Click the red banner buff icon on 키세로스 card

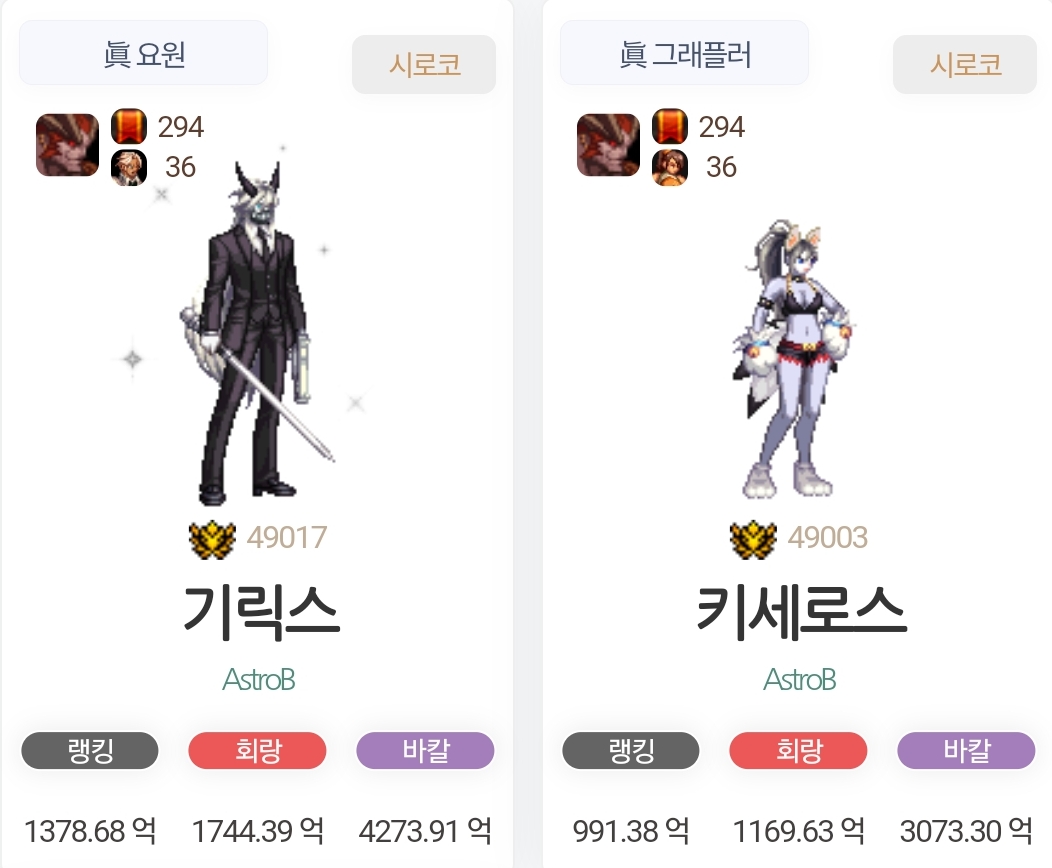(x=670, y=126)
